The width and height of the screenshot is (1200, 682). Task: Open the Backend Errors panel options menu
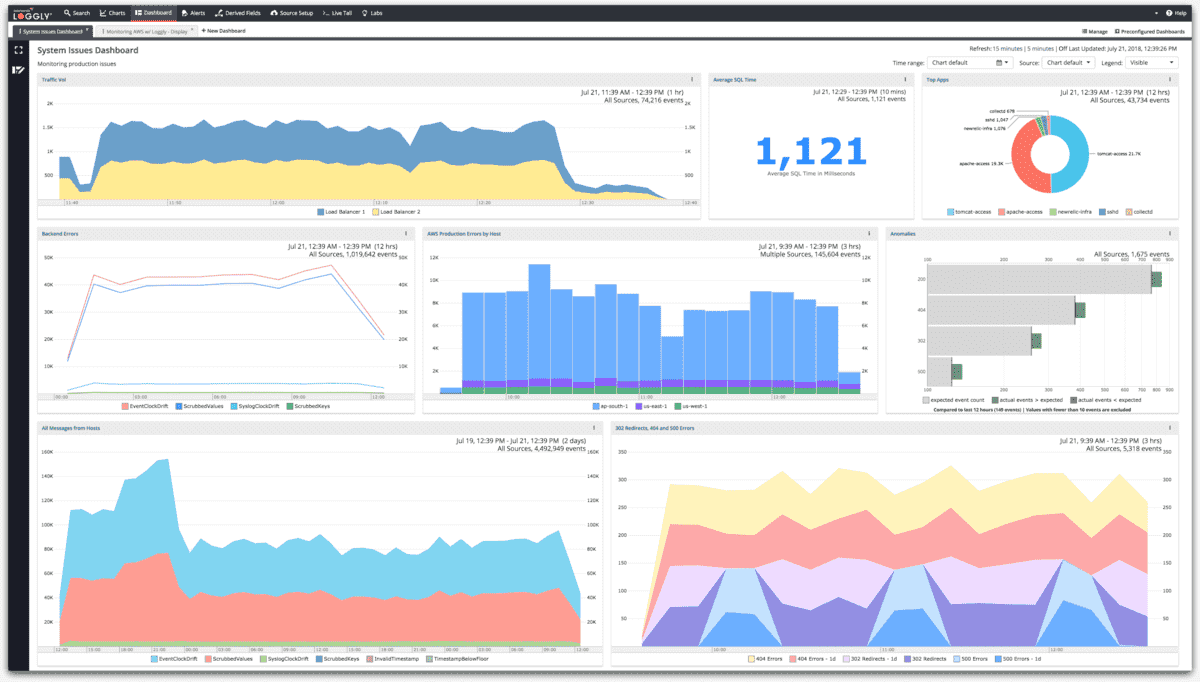point(405,234)
